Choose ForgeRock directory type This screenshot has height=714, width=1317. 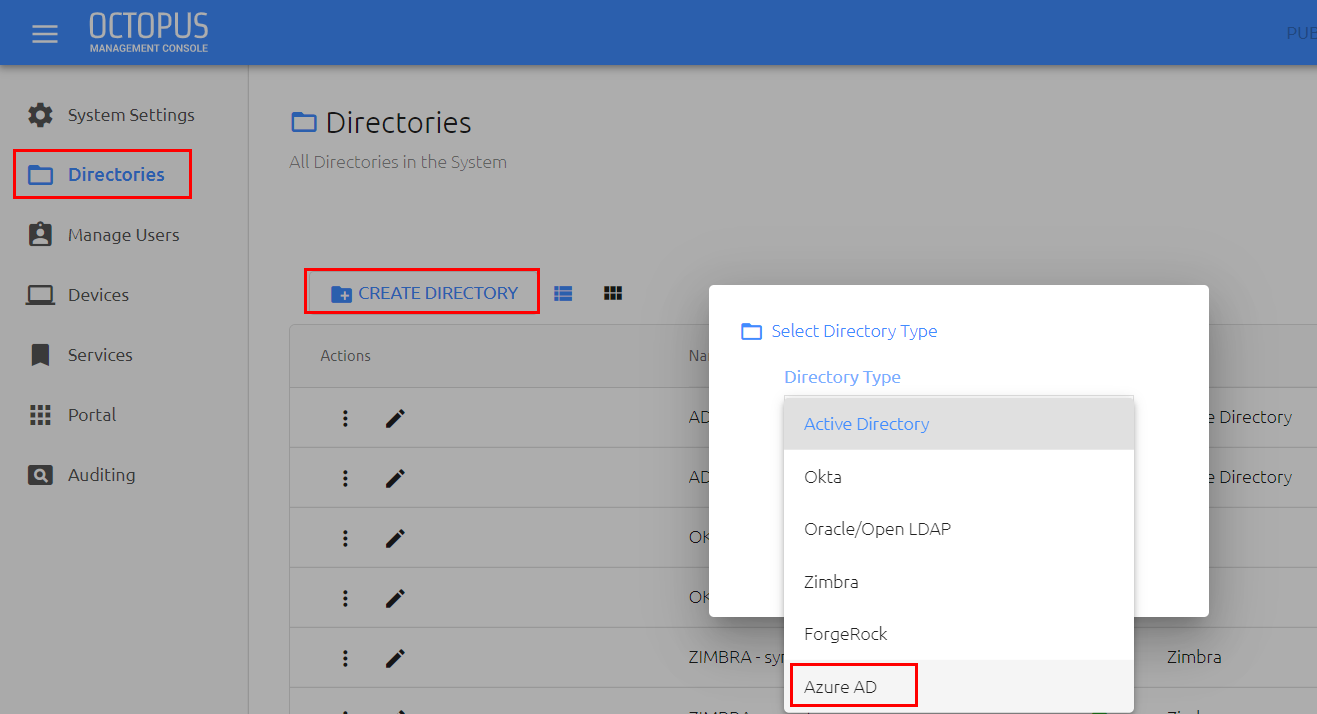pos(959,634)
